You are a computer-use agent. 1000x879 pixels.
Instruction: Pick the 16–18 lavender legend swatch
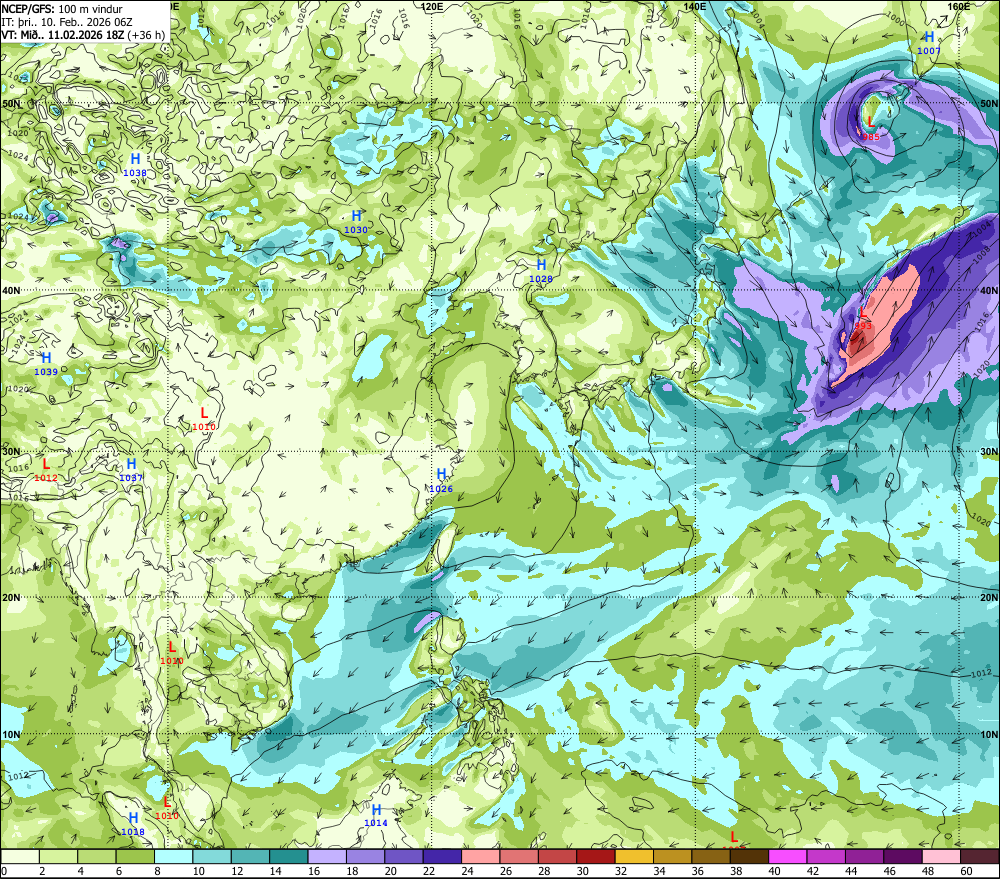click(x=327, y=856)
